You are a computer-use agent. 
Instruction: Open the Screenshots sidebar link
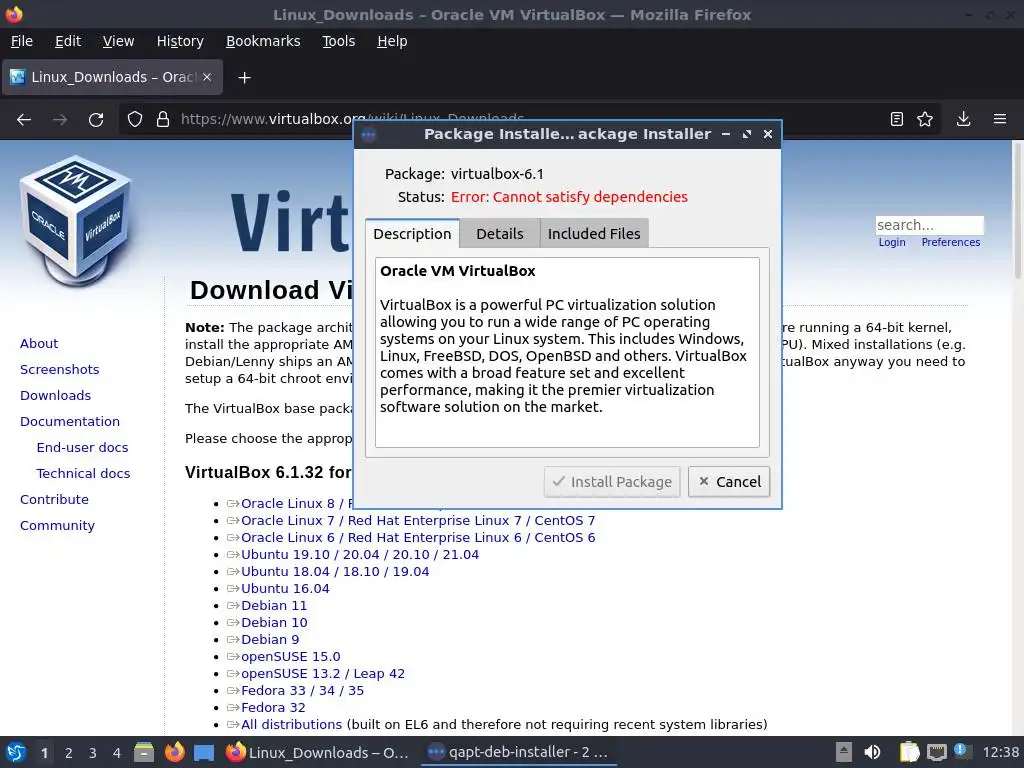click(59, 370)
